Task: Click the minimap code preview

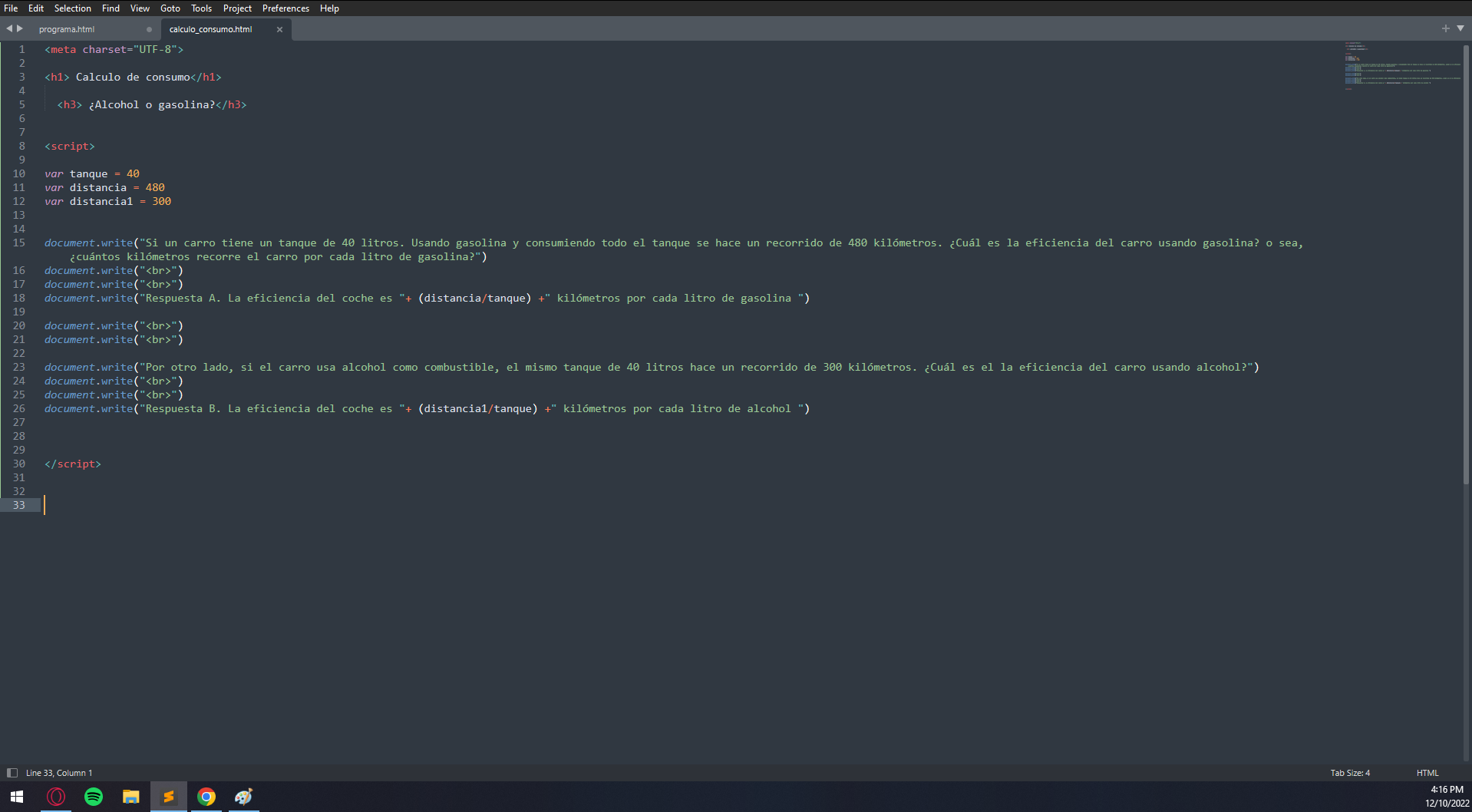Action: (x=1401, y=66)
